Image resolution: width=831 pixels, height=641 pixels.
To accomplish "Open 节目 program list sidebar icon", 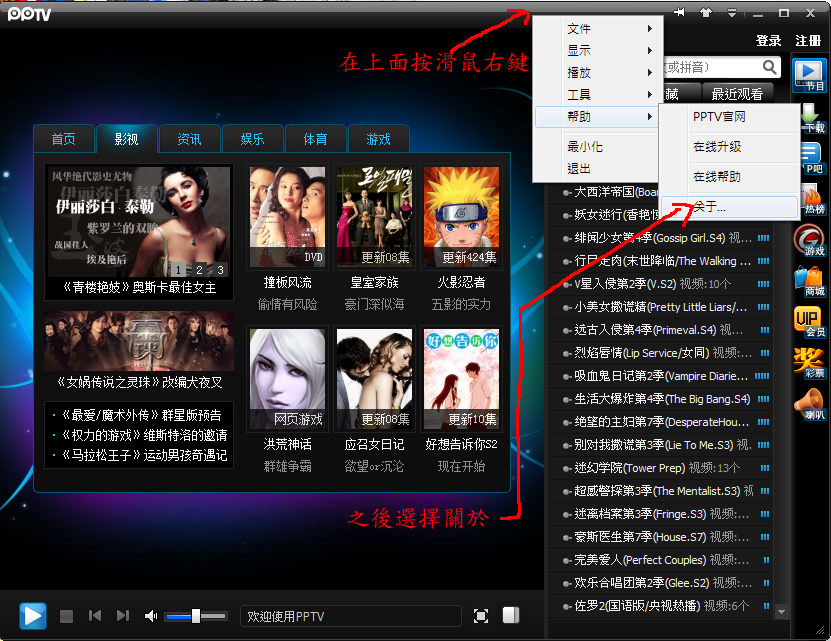I will [809, 75].
